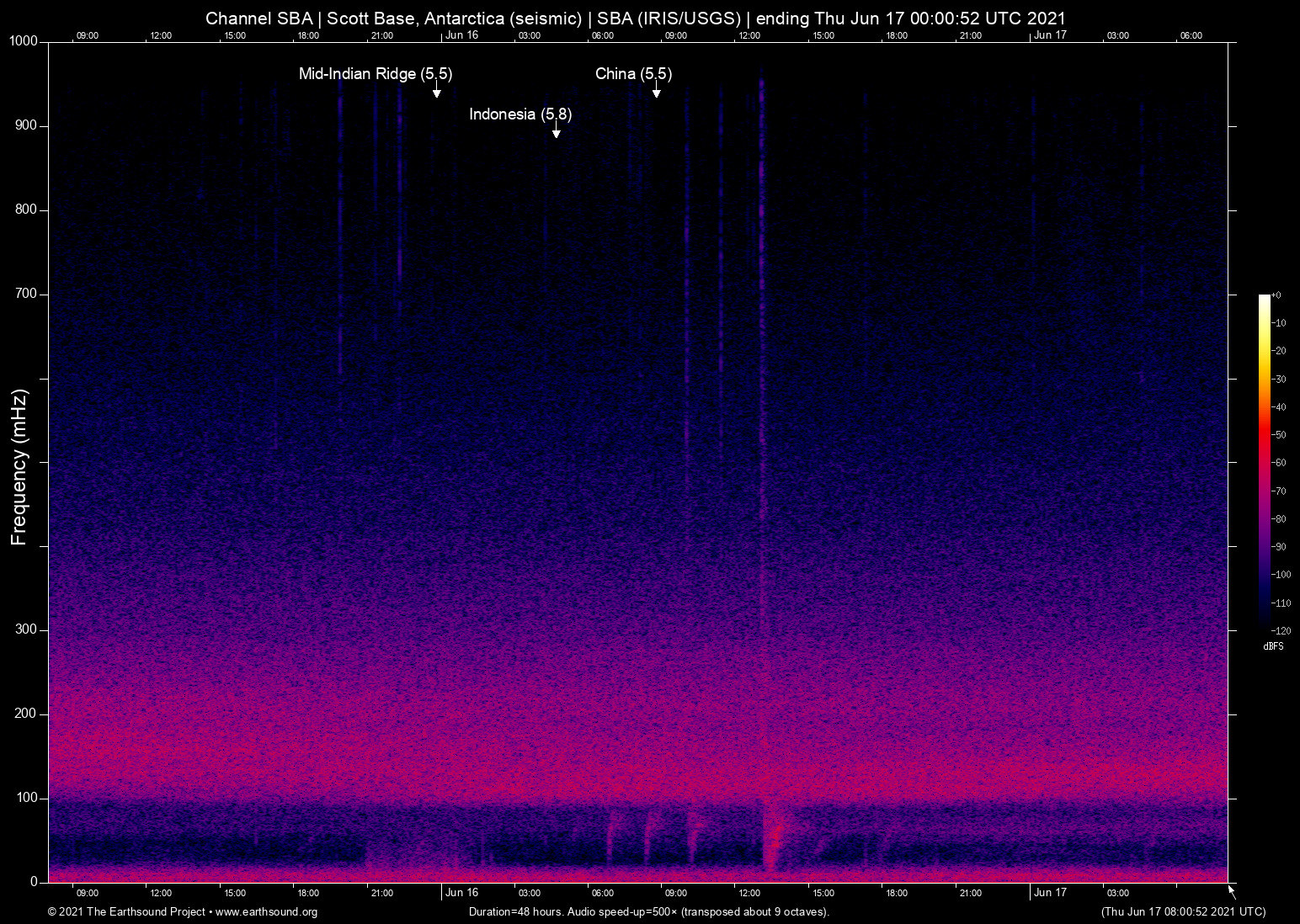Click the dBFS unit label under colorbar
The image size is (1300, 924).
coord(1273,646)
